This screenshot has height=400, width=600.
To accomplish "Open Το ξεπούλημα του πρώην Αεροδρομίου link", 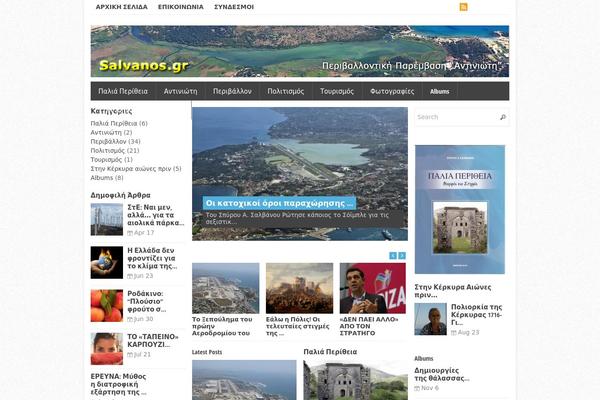I will click(223, 326).
